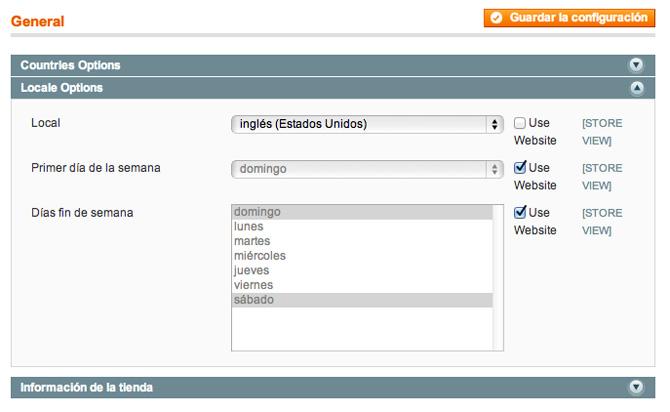Viewport: 670px width, 412px height.
Task: Click STORE VIEW scope label beside Local
Action: (x=602, y=132)
